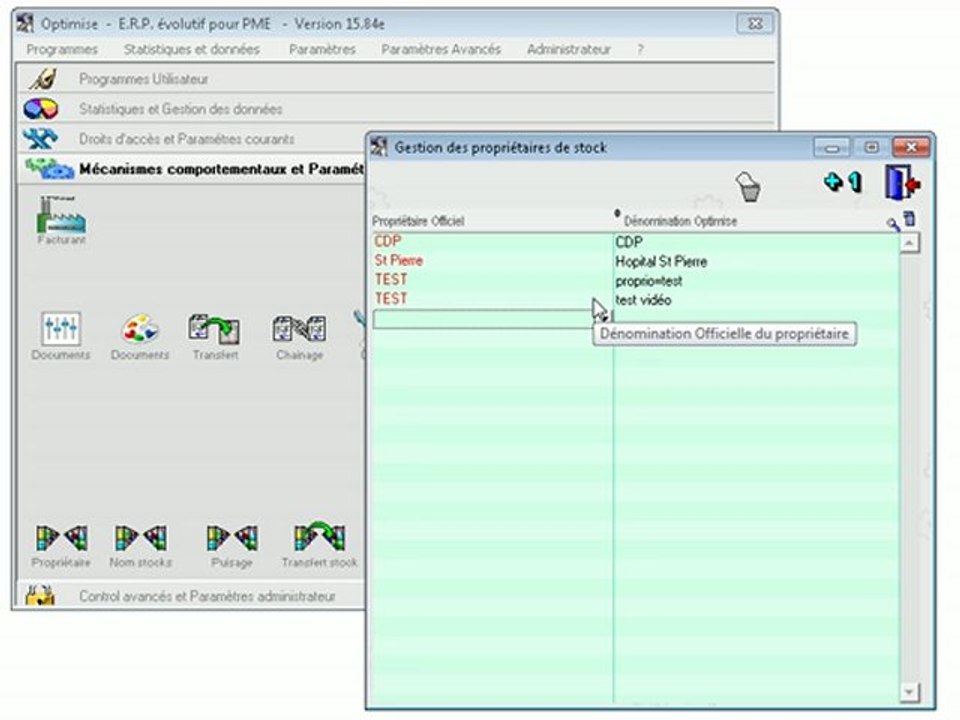
Task: Select the CDP owner cell
Action: [492, 241]
